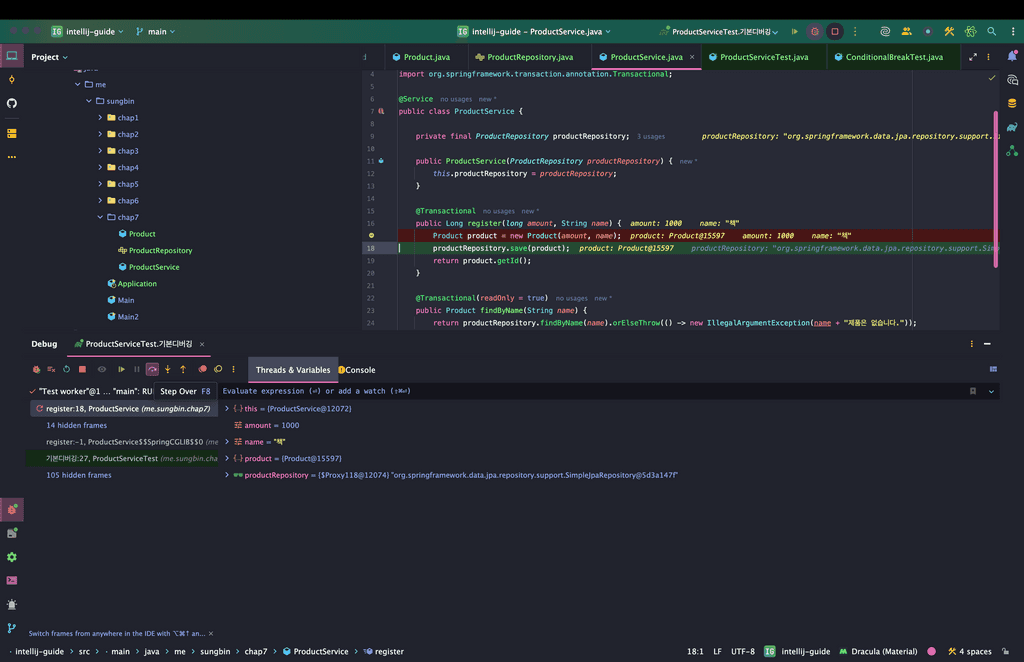Screen dimensions: 1024x662
Task: Open the Database tool window icon
Action: [1012, 103]
